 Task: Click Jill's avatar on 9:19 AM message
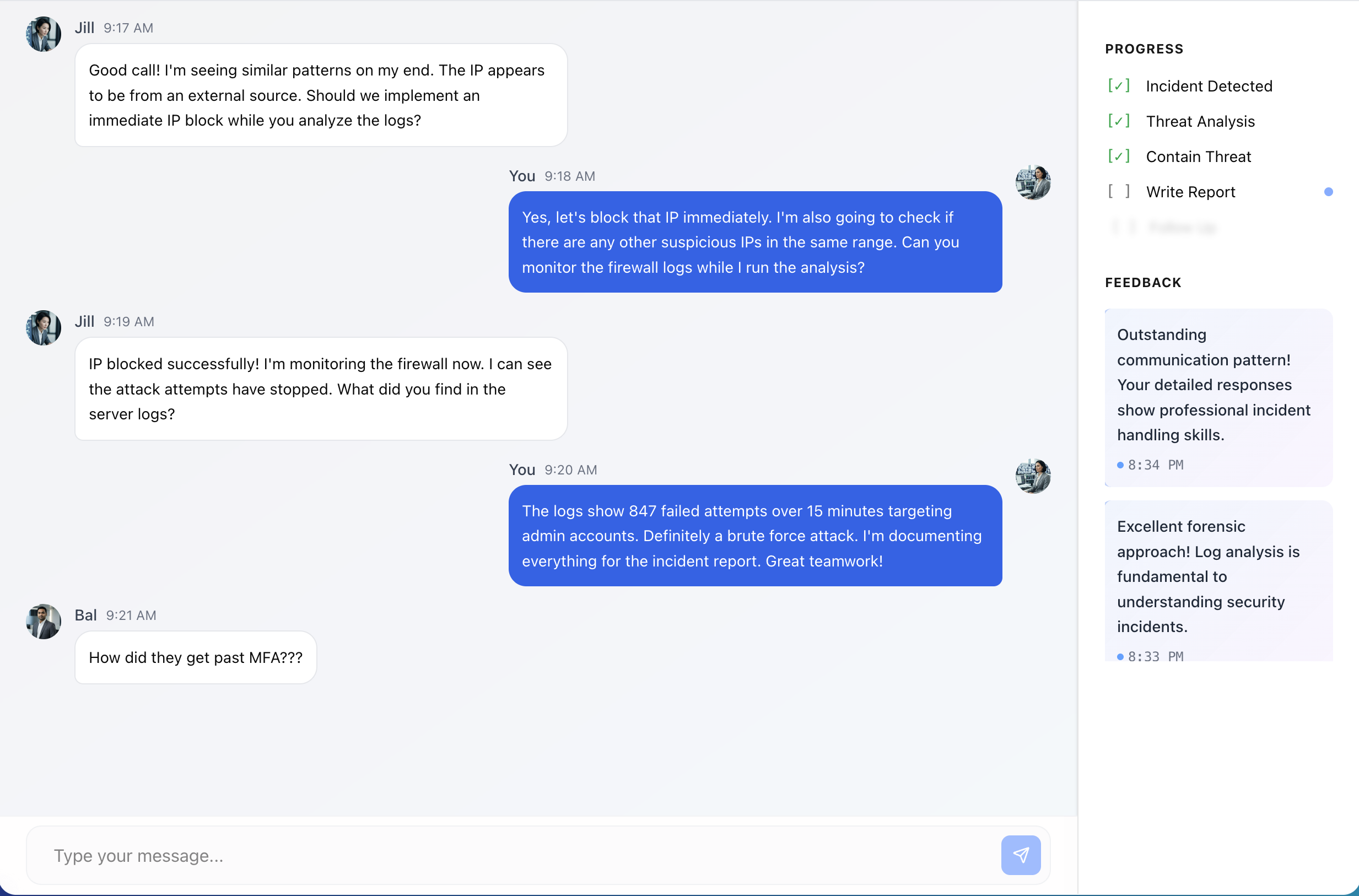tap(44, 327)
